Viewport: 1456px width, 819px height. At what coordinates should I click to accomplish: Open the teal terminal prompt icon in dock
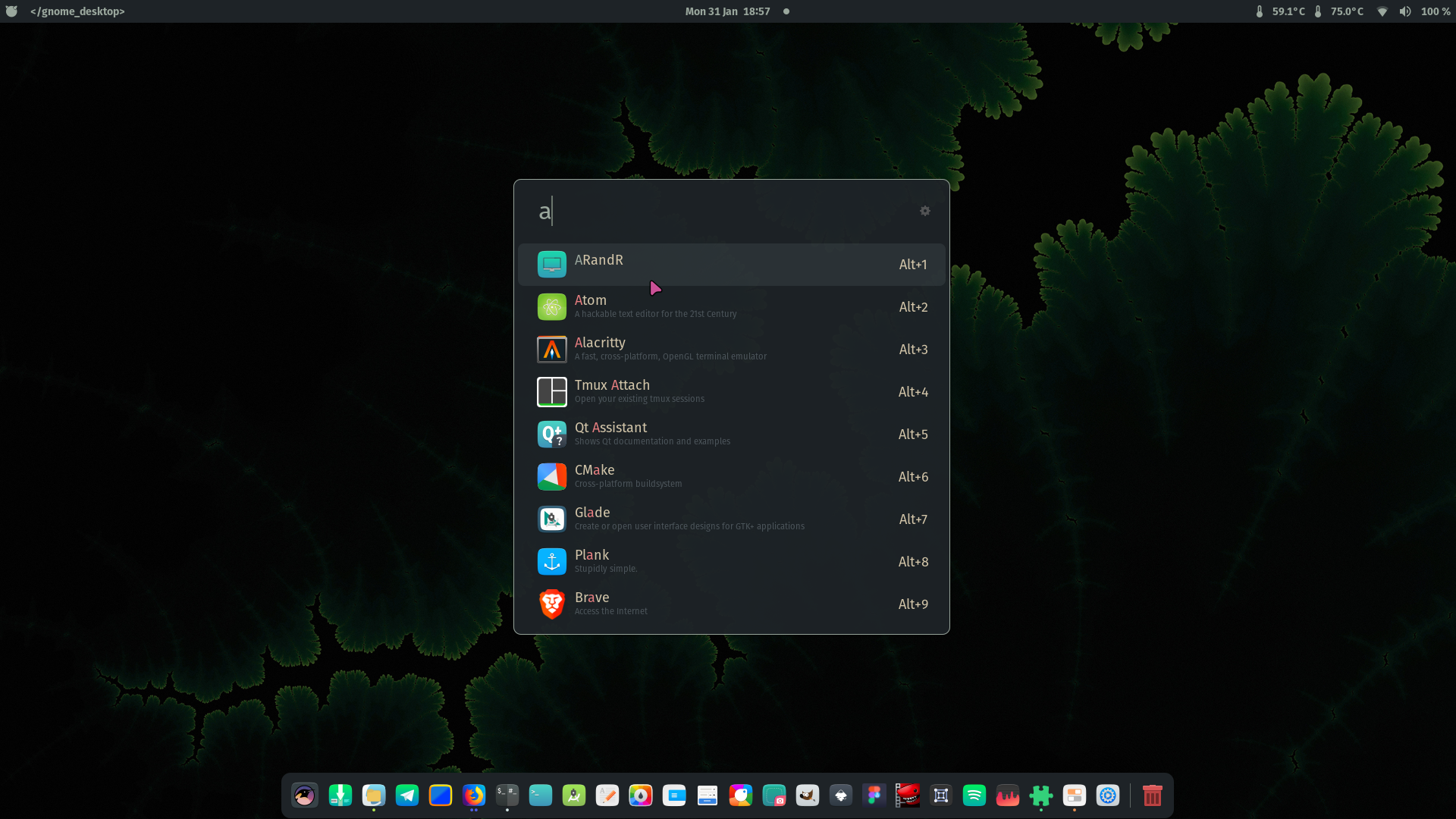(541, 795)
